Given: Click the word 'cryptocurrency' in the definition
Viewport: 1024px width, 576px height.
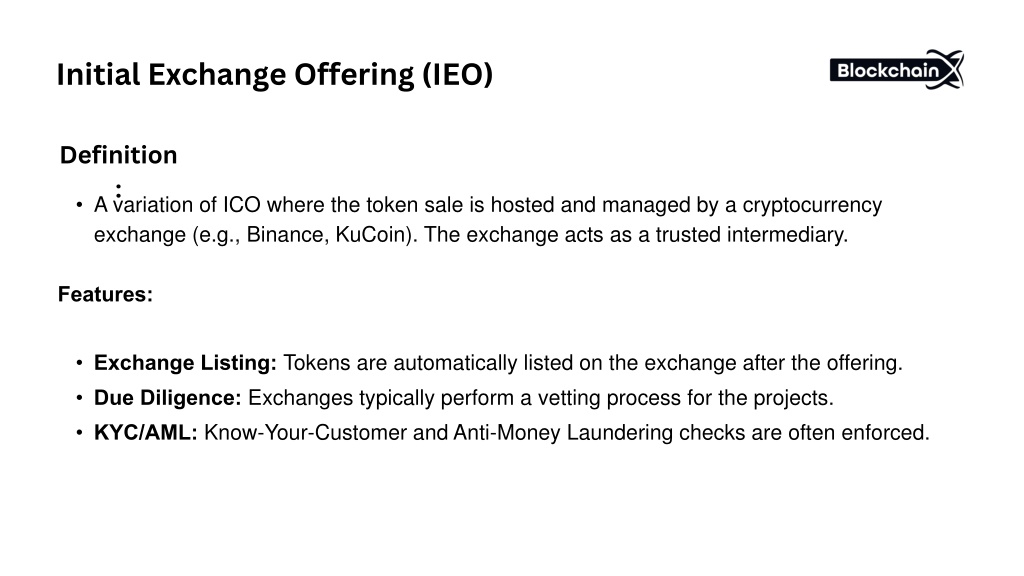Looking at the screenshot, I should [812, 205].
